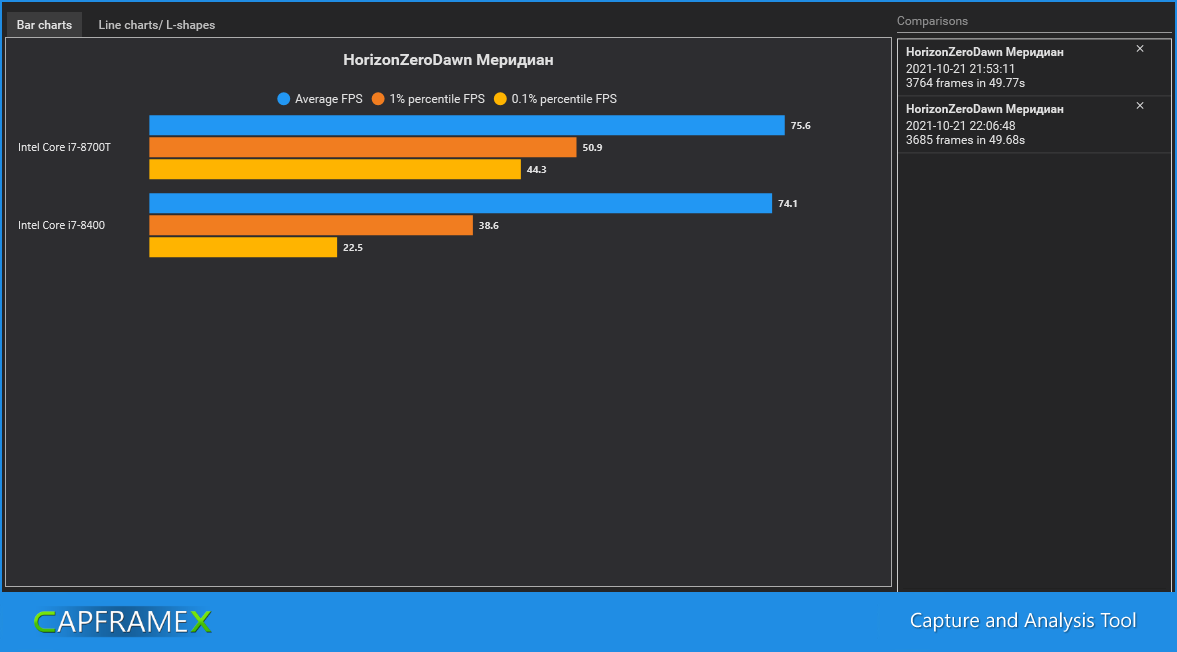Toggle the 0.1% percentile FPS legend dot
This screenshot has height=652, width=1177.
tap(500, 99)
